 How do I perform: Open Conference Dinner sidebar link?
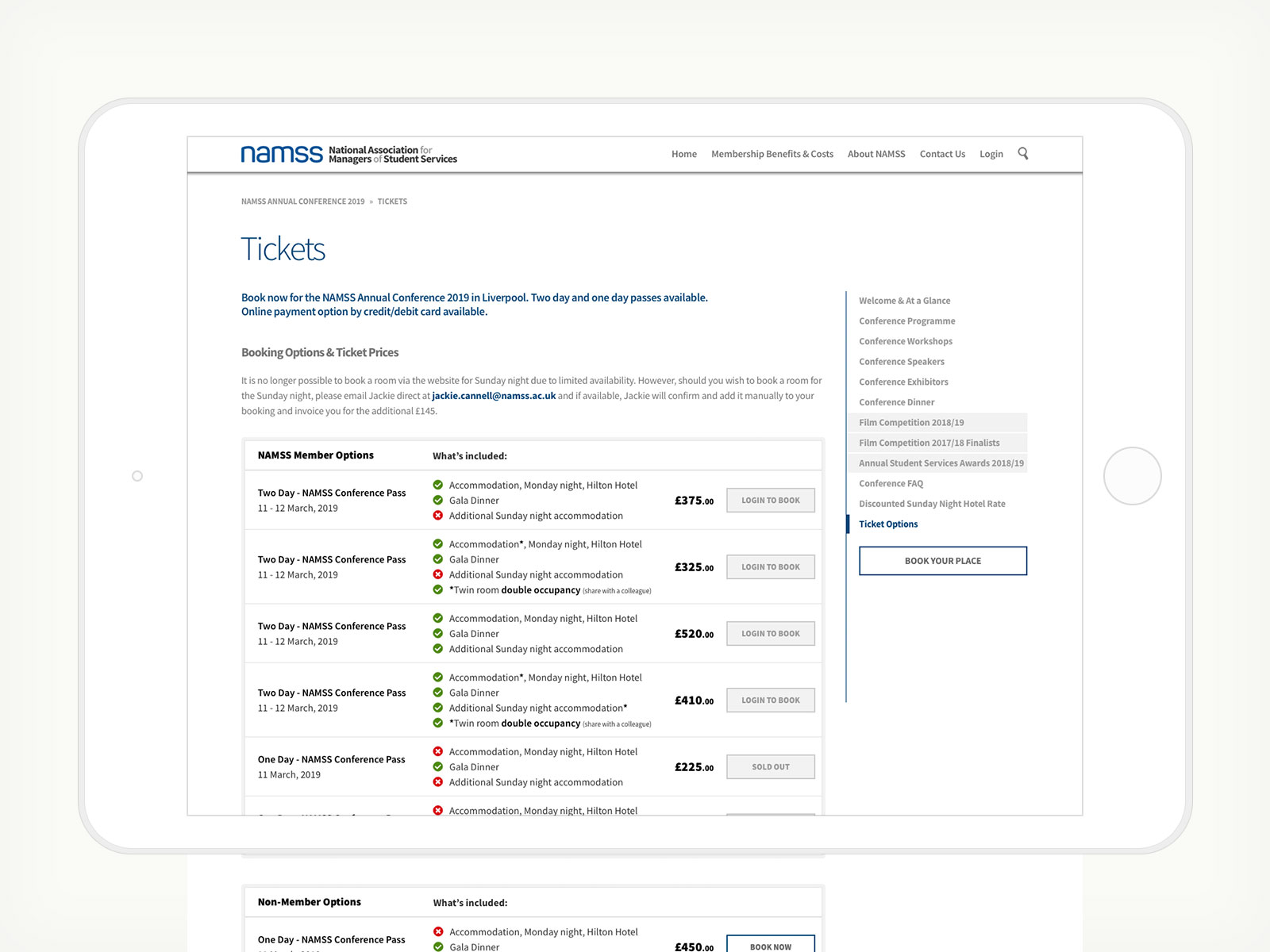pyautogui.click(x=896, y=402)
